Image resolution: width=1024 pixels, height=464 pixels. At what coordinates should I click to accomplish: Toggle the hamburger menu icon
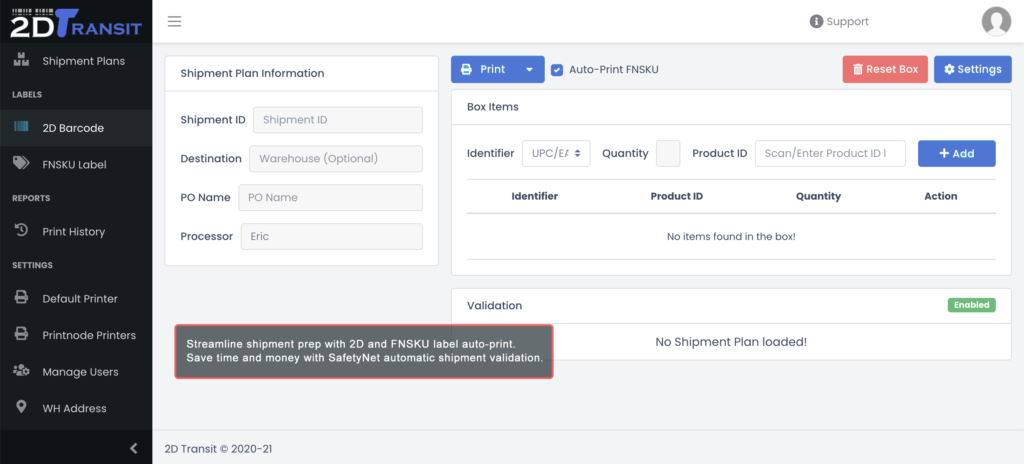tap(174, 22)
